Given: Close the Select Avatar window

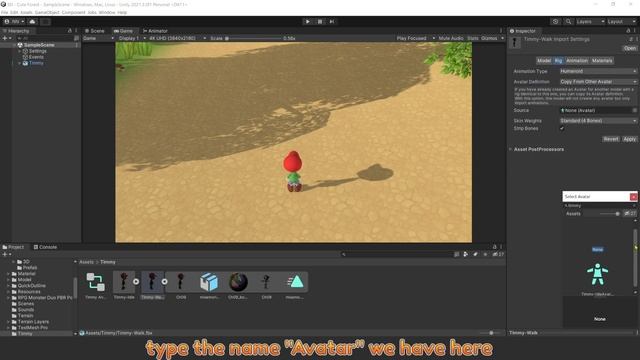Looking at the screenshot, I should pyautogui.click(x=633, y=197).
